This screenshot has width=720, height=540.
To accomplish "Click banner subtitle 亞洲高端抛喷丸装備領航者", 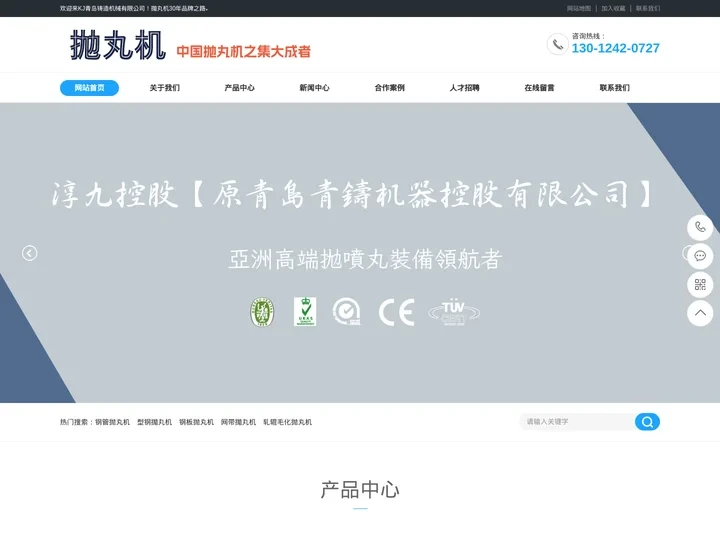I will point(365,259).
